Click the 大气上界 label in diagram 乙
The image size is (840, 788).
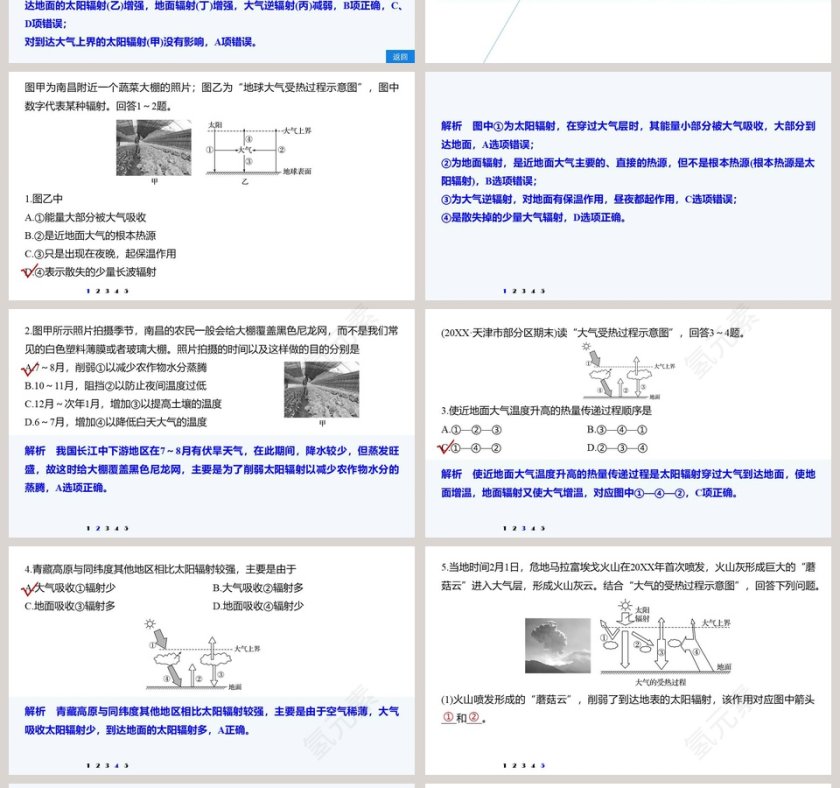tap(297, 130)
